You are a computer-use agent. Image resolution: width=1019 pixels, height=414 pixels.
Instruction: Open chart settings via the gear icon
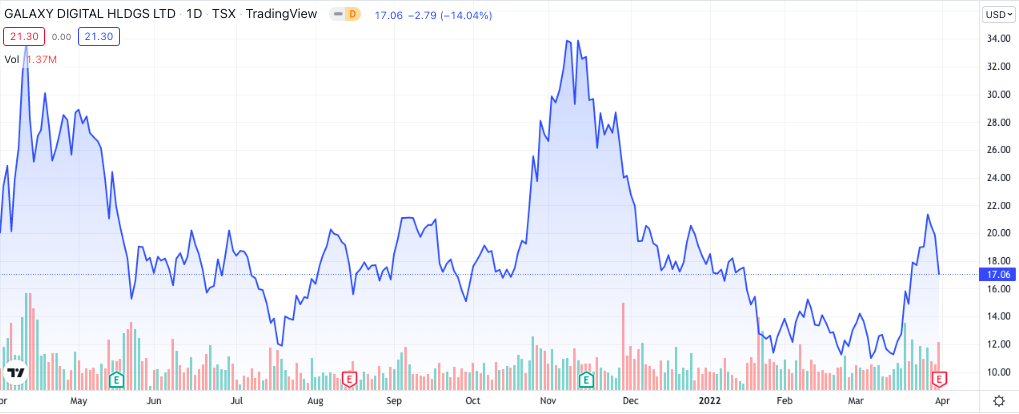(x=996, y=400)
